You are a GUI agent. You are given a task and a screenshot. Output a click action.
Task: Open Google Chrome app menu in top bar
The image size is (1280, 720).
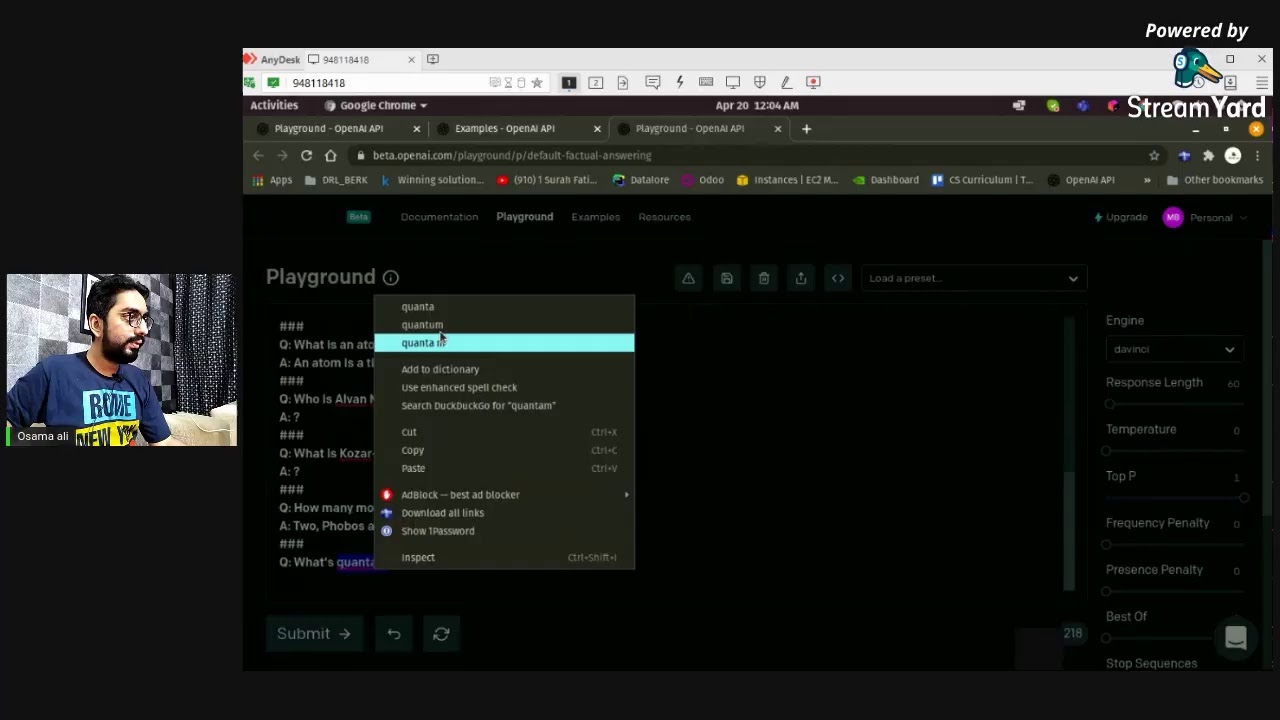(376, 105)
